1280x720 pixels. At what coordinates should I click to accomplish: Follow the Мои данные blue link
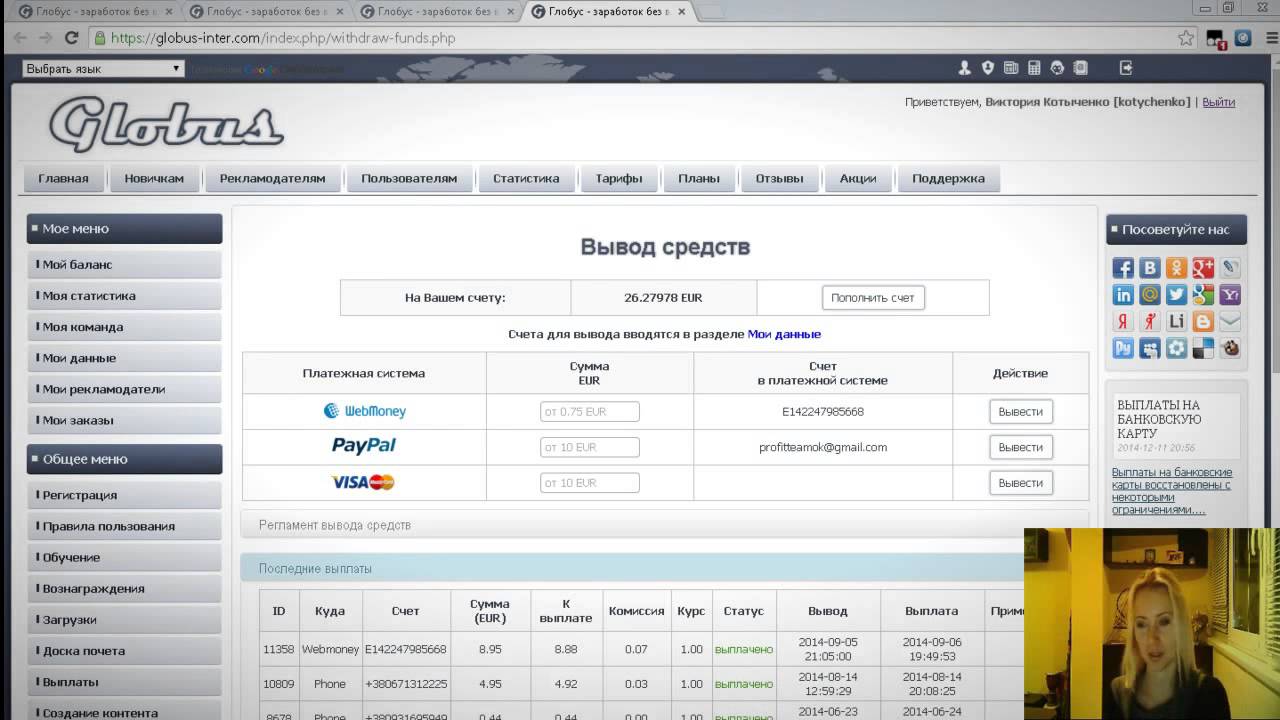point(784,334)
